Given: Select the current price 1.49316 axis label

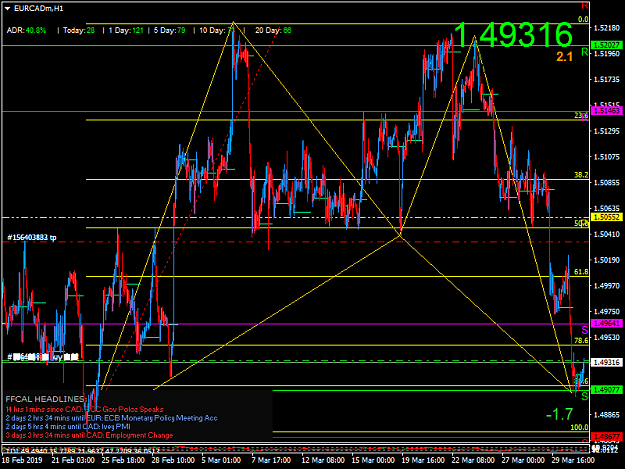Looking at the screenshot, I should pos(606,362).
